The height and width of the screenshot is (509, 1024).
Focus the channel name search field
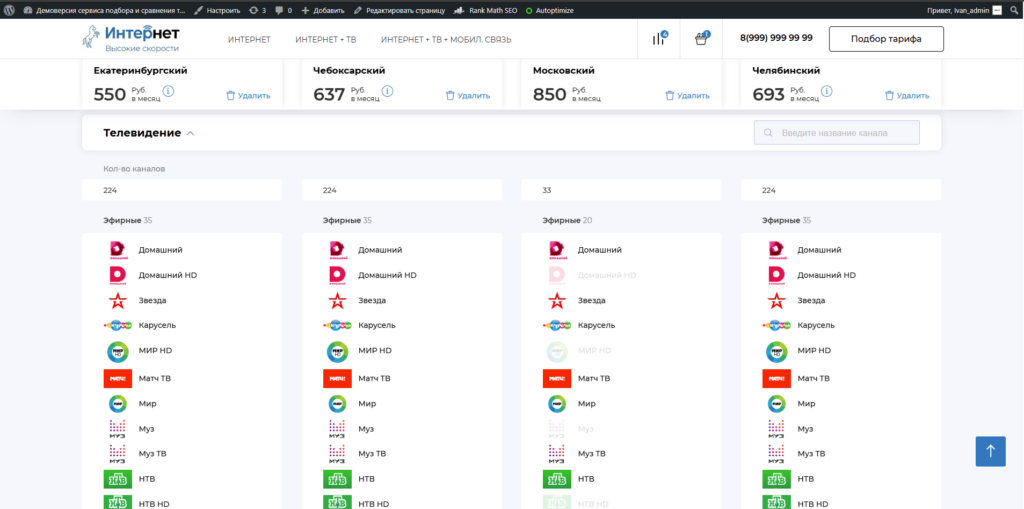click(x=837, y=133)
